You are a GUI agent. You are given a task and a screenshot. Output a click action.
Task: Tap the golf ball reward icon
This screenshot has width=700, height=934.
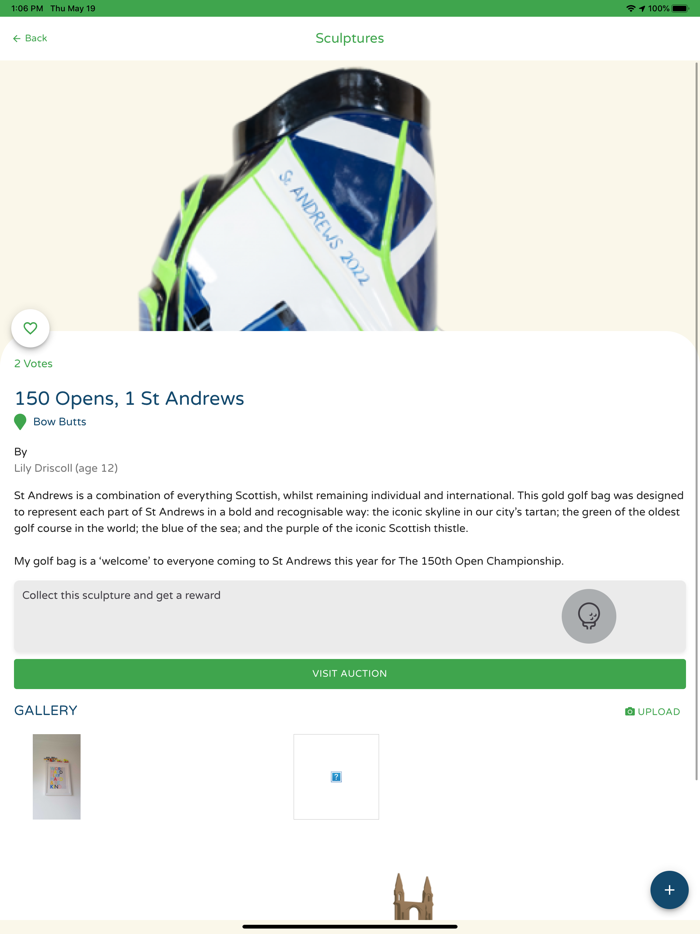point(589,616)
